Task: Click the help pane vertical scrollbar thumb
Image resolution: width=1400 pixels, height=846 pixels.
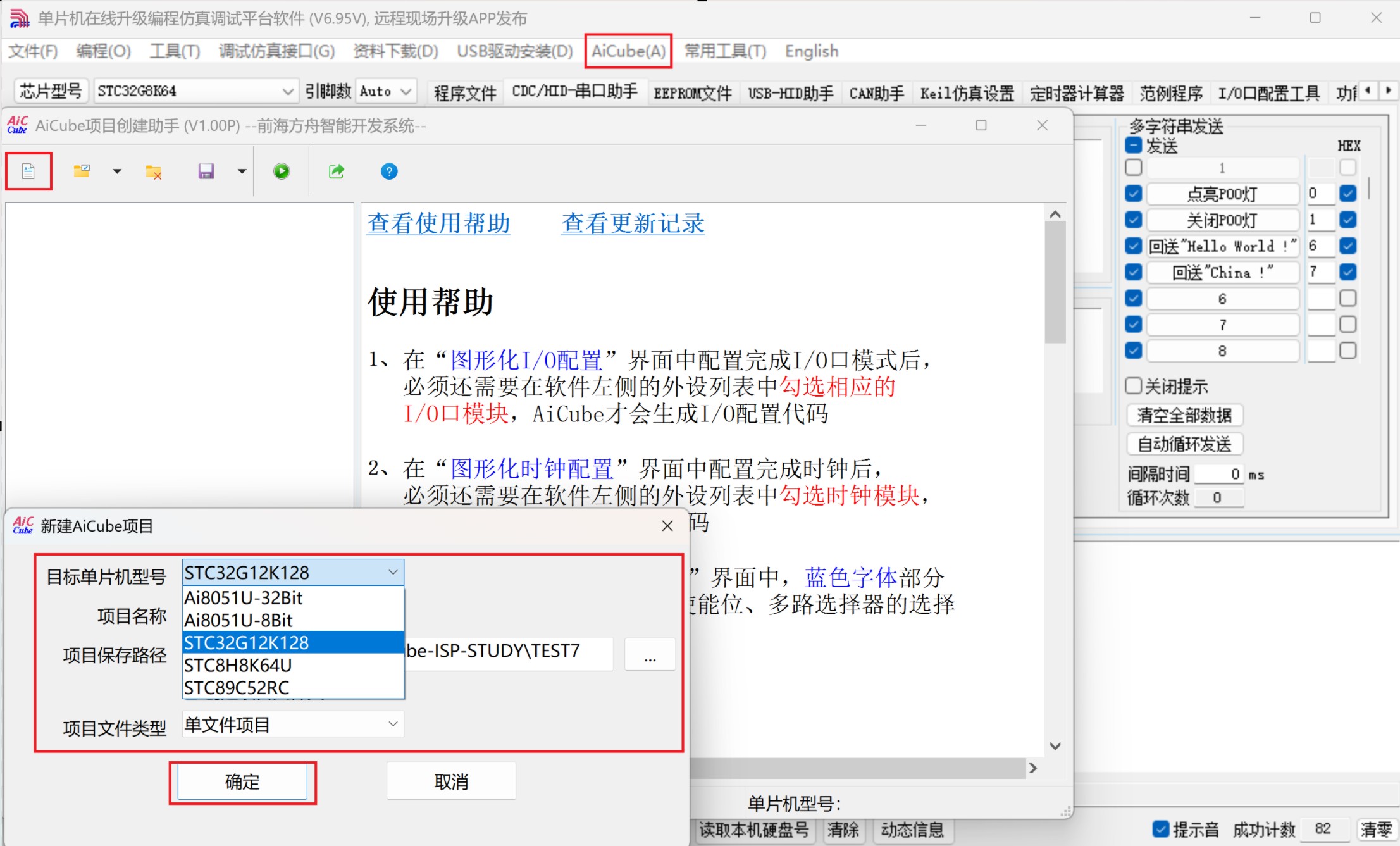Action: click(1055, 282)
